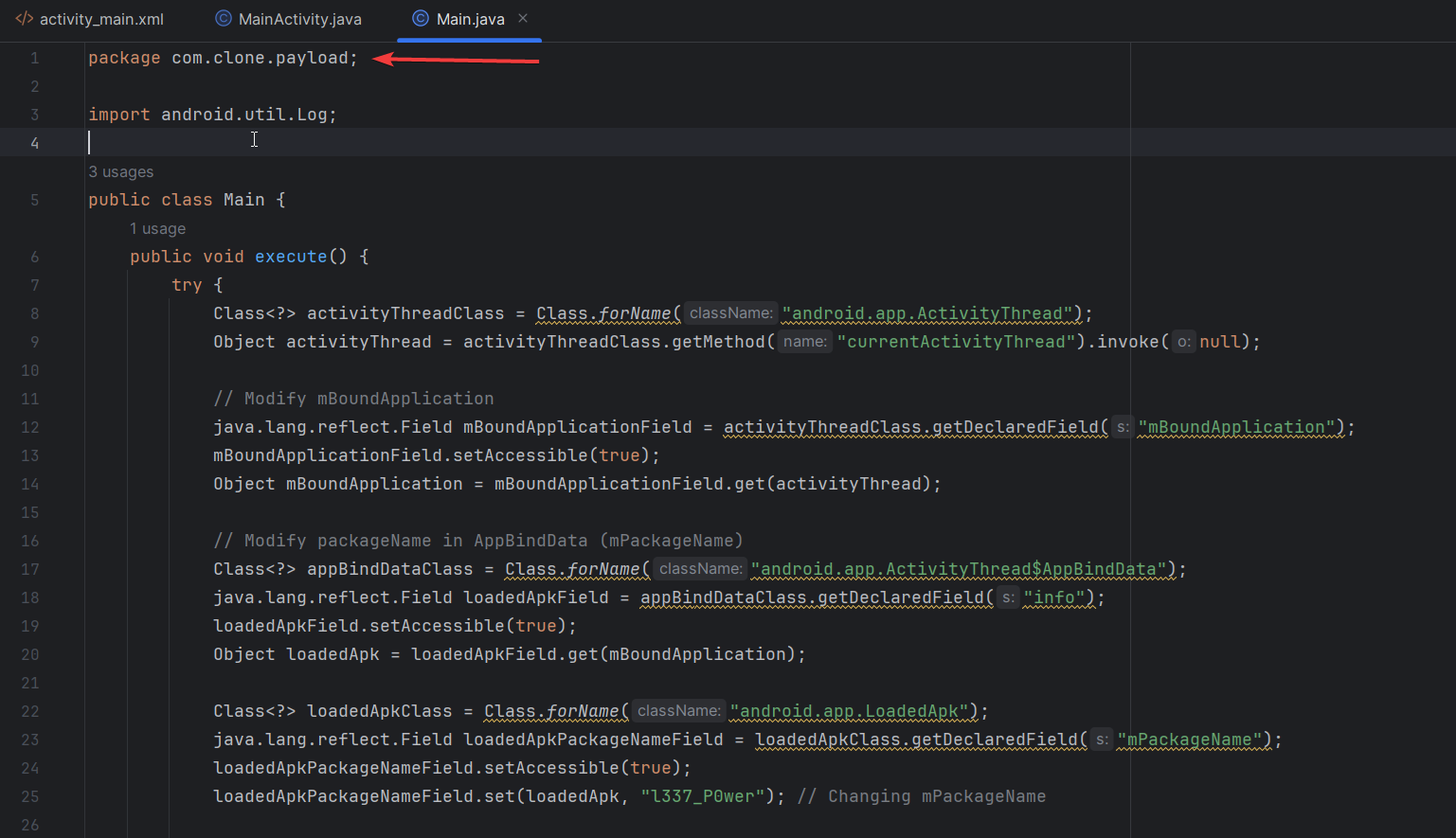
Task: Click the 'Main' class name in declaration
Action: click(243, 200)
